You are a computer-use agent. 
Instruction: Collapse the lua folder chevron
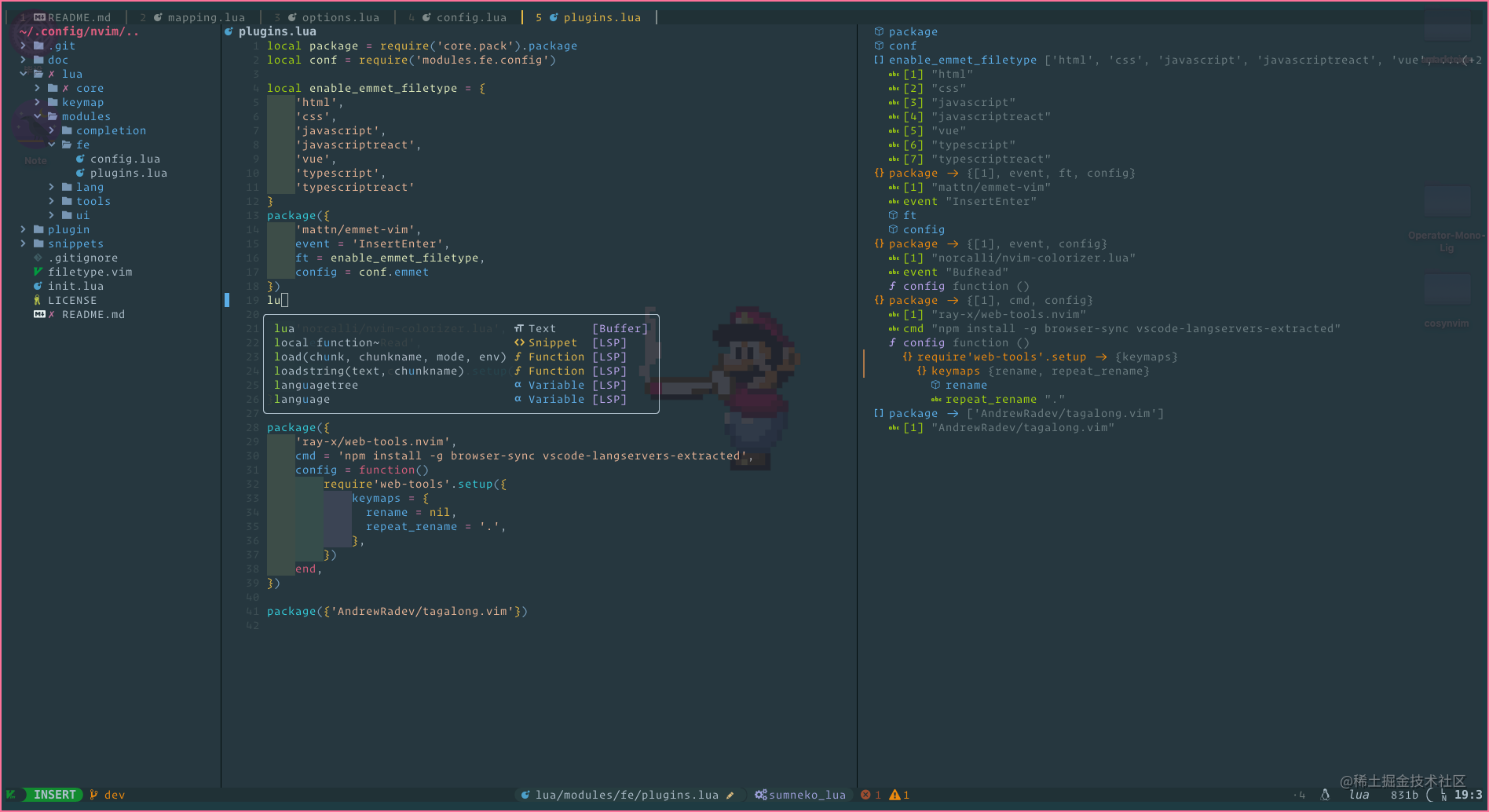pos(23,74)
